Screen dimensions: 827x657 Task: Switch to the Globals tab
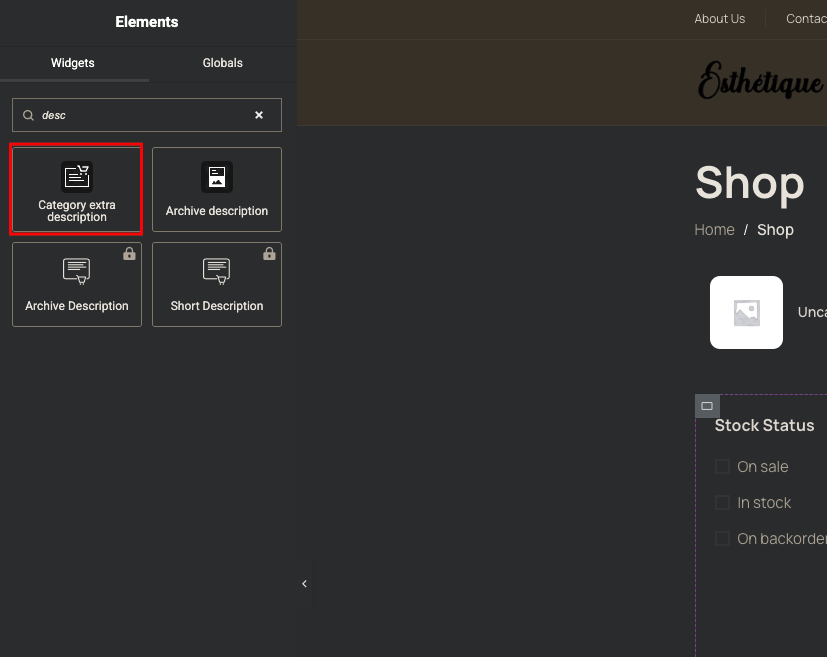tap(223, 63)
